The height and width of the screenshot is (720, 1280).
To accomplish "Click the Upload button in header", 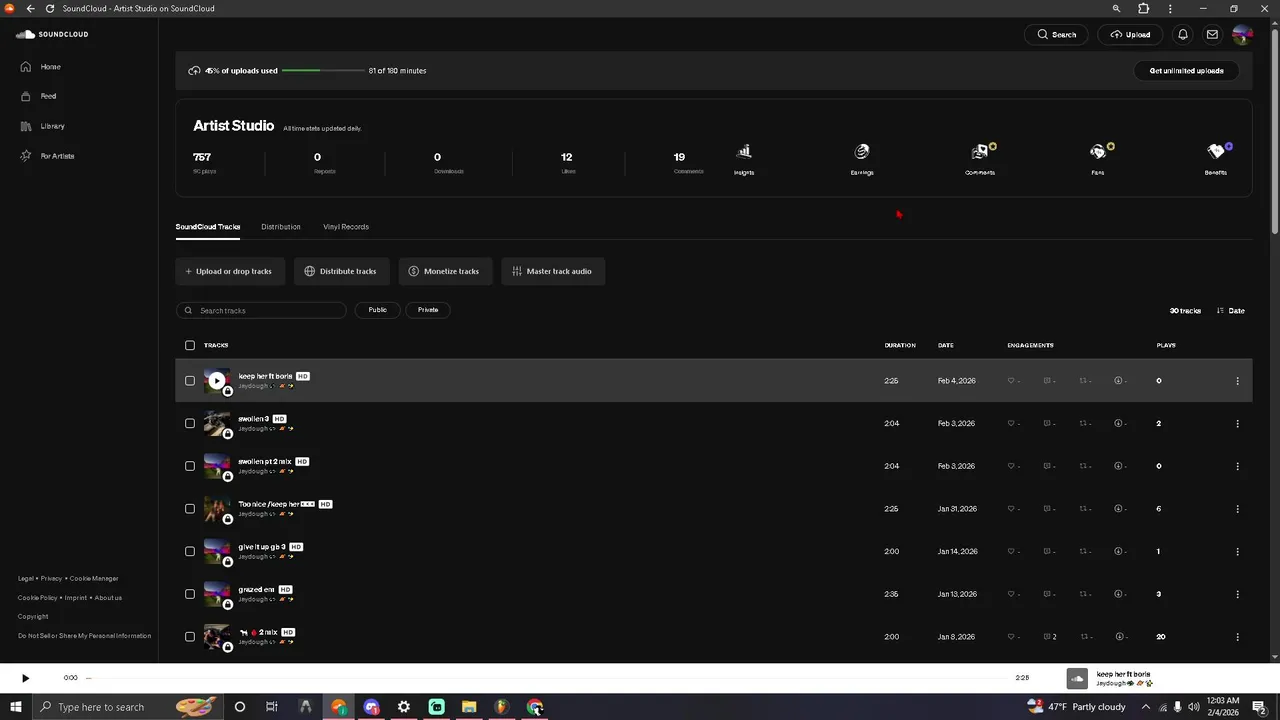I will tap(1131, 34).
